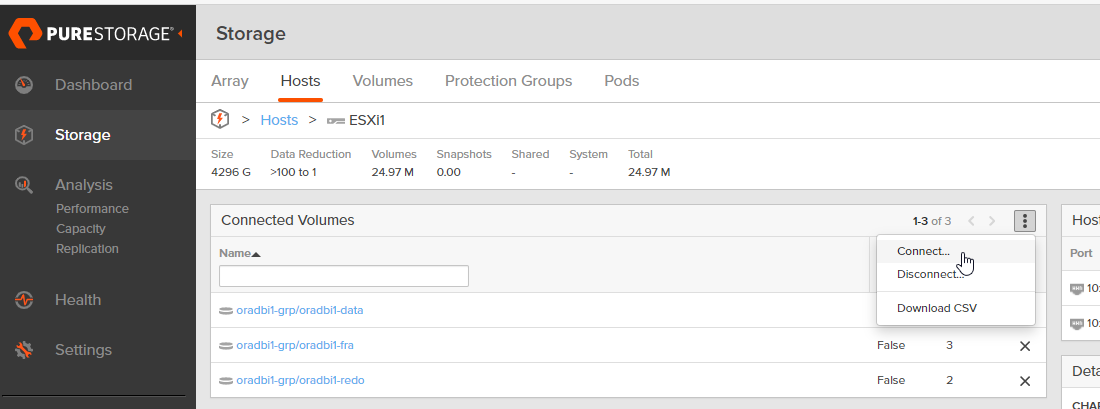Click the Storage page heading
This screenshot has width=1100, height=409.
point(250,34)
